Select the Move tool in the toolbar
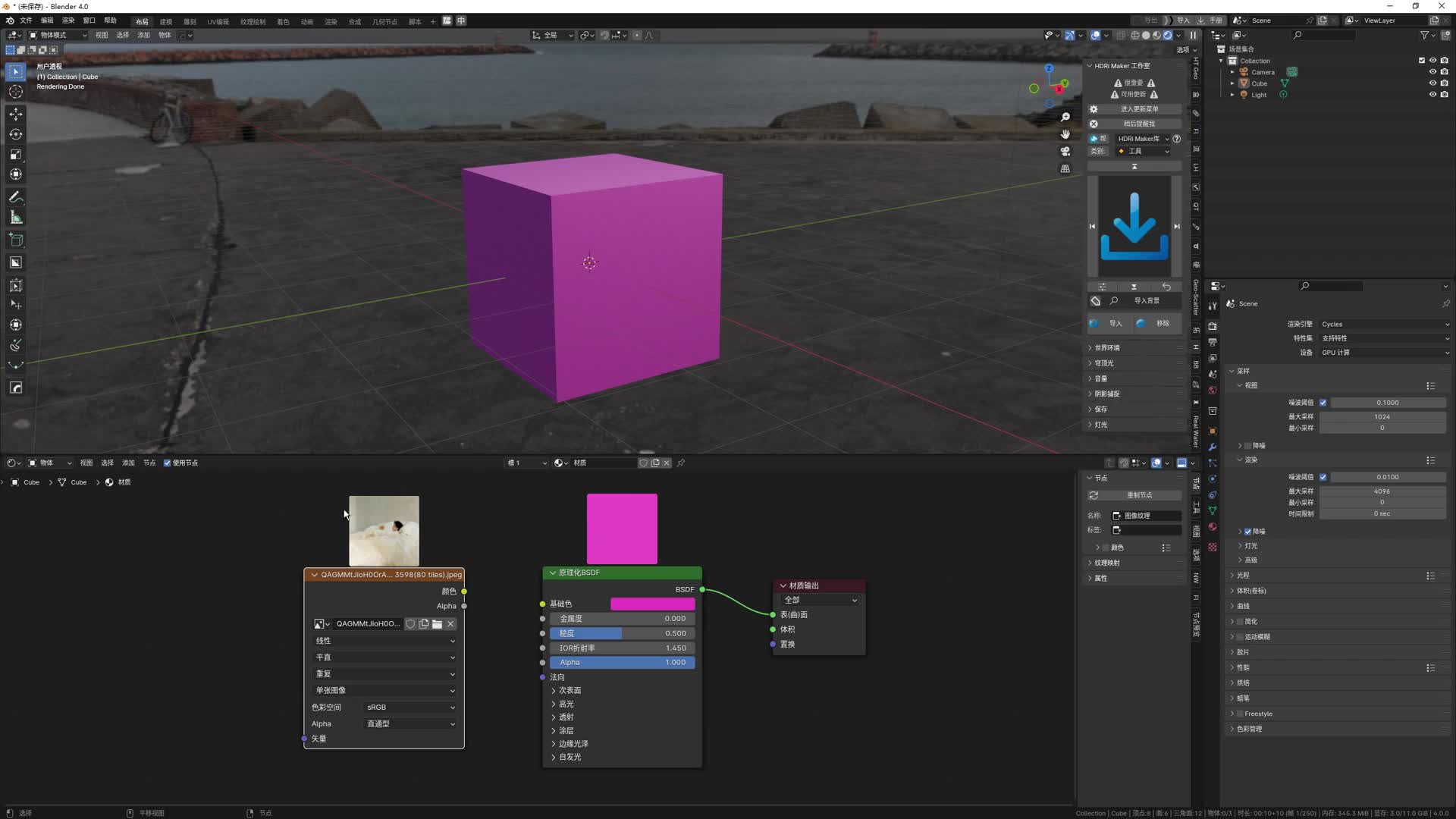 click(15, 114)
